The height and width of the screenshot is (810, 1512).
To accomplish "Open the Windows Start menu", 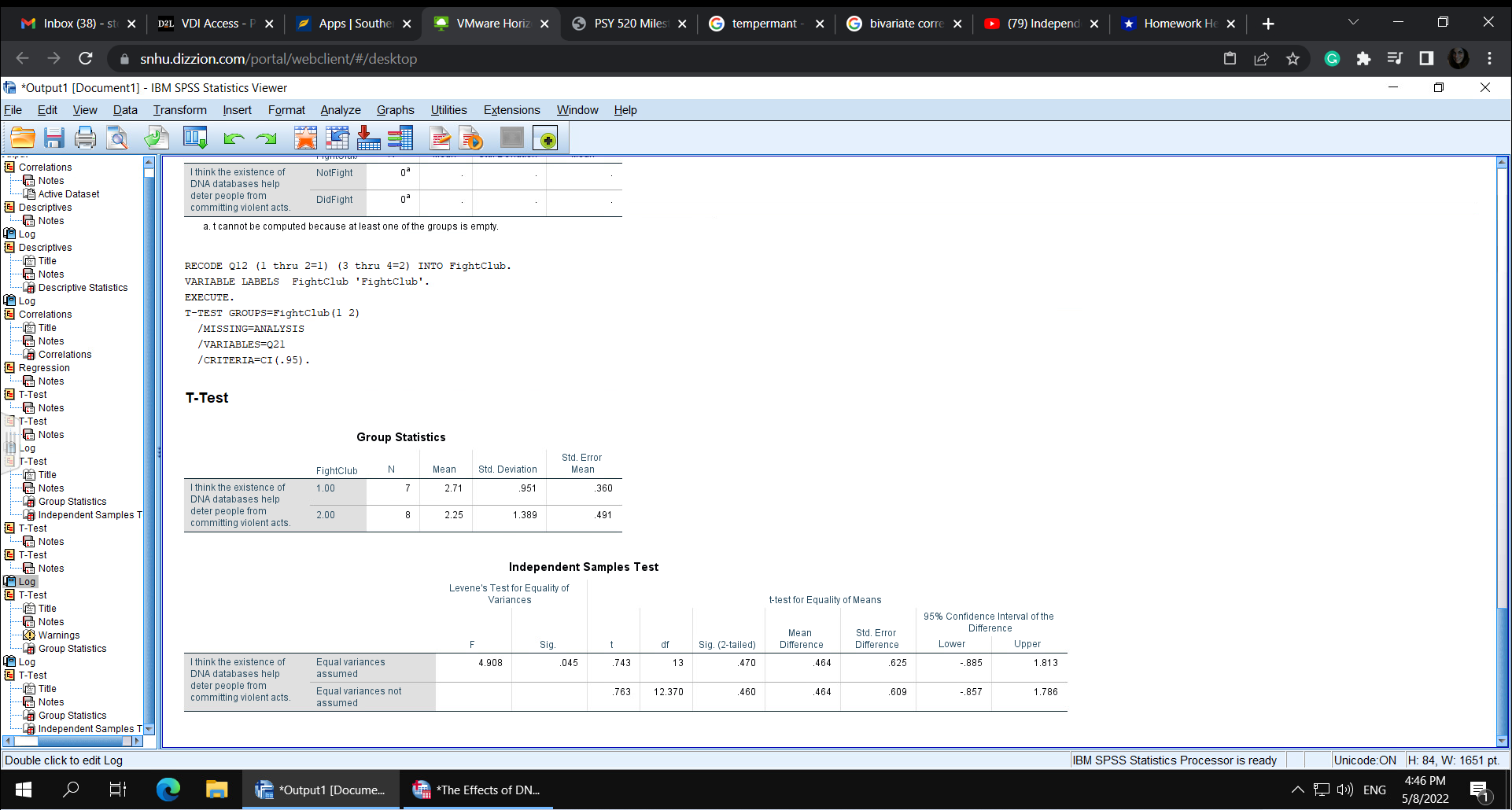I will tap(24, 790).
